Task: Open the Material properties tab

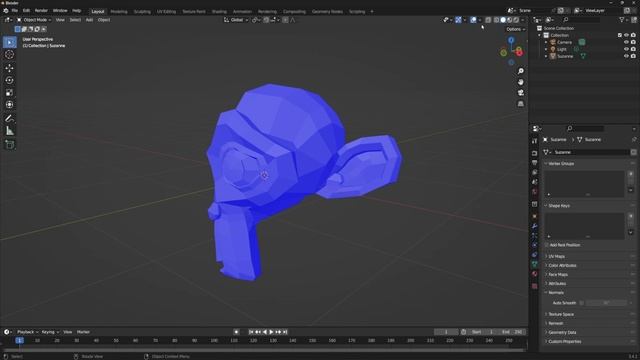Action: click(x=535, y=274)
